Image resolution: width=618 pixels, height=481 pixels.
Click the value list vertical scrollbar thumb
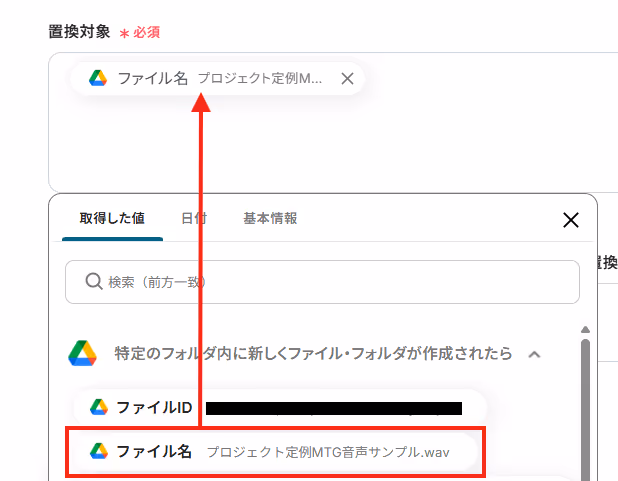(585, 410)
